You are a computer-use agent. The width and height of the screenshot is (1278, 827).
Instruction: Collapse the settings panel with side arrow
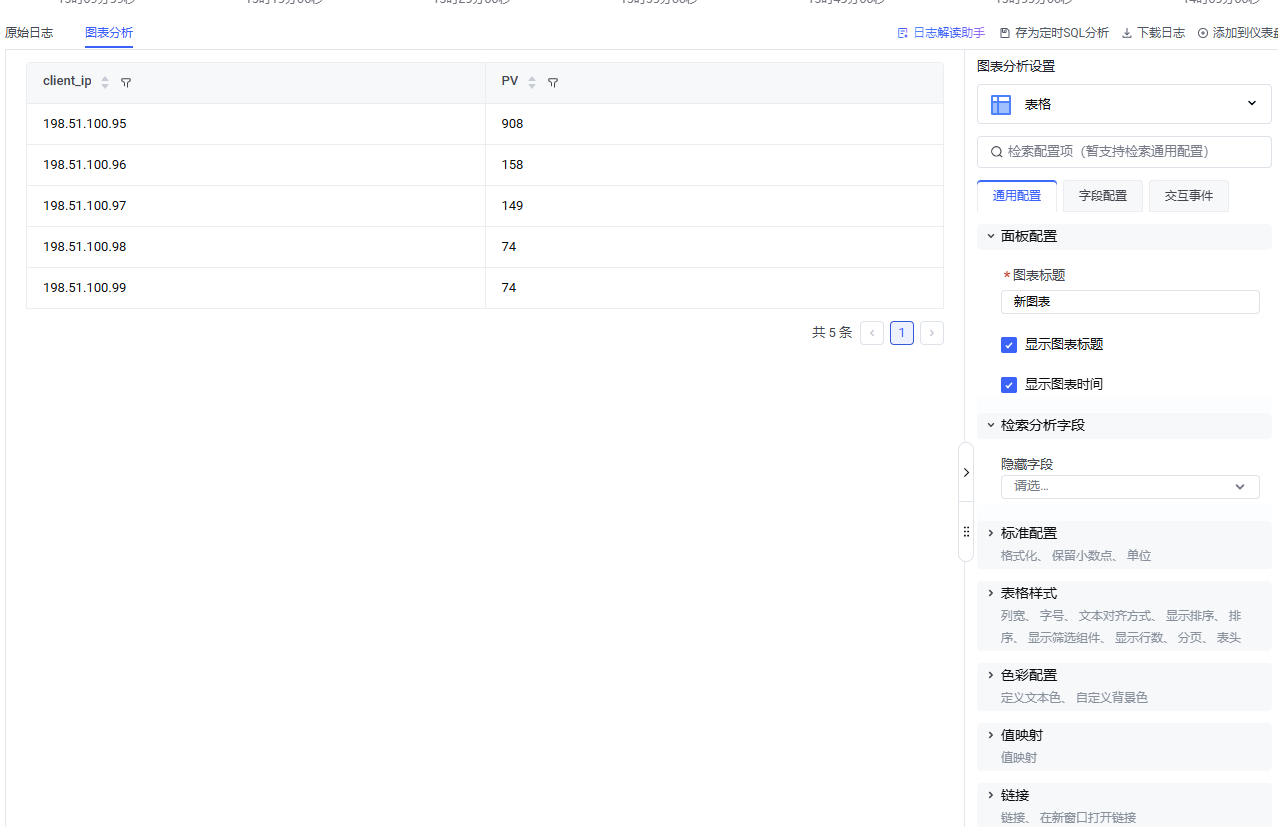[x=966, y=472]
